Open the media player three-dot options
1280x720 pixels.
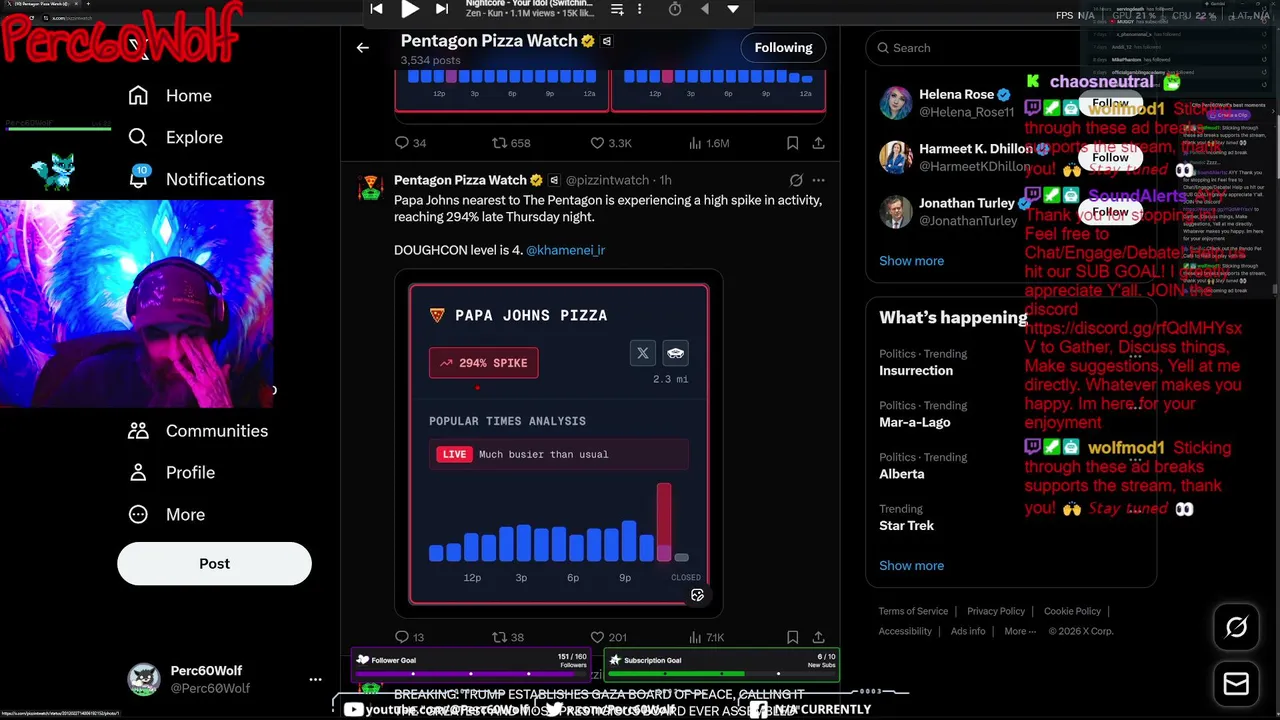[x=641, y=9]
